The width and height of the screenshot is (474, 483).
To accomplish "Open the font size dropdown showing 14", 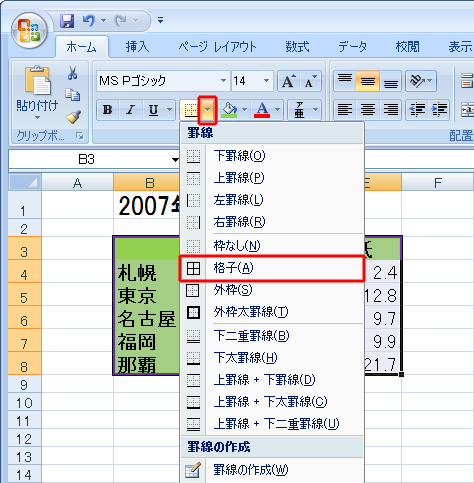I will (x=266, y=81).
